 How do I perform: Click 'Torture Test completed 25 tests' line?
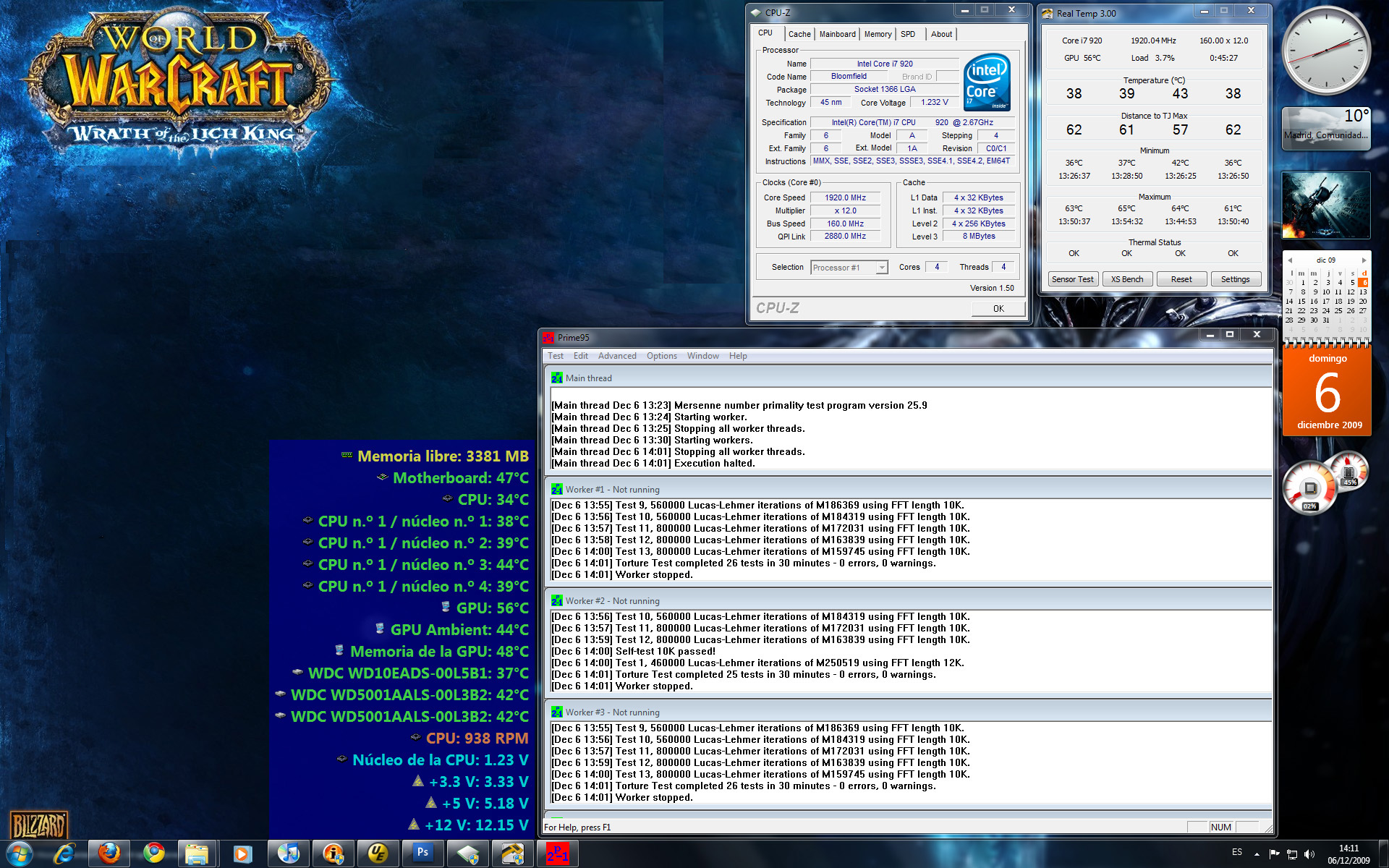coord(744,675)
